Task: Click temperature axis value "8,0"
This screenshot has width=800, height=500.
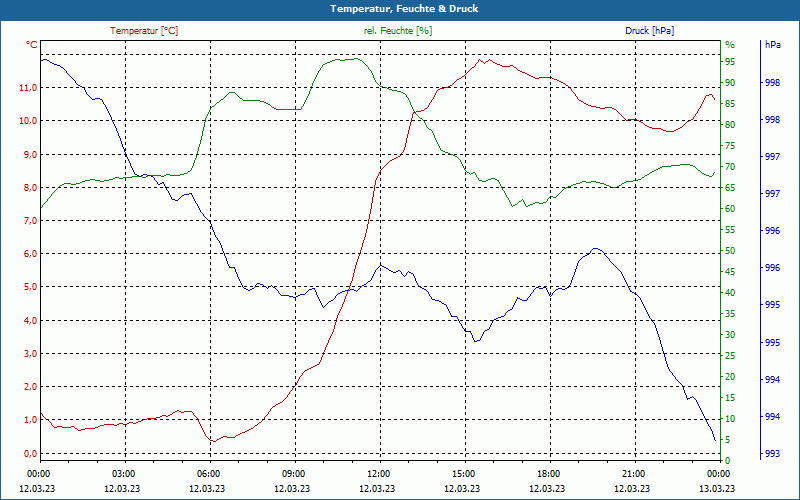Action: point(30,188)
